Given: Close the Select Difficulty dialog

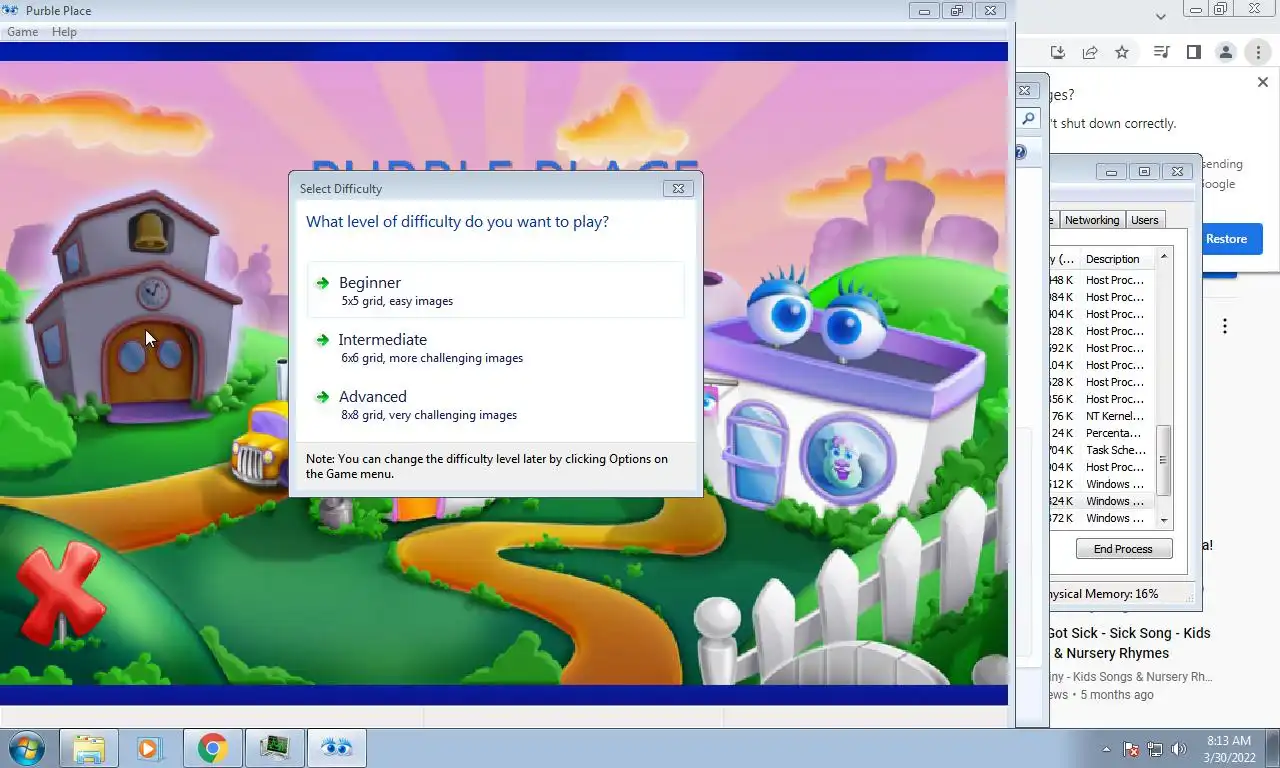Looking at the screenshot, I should (678, 188).
